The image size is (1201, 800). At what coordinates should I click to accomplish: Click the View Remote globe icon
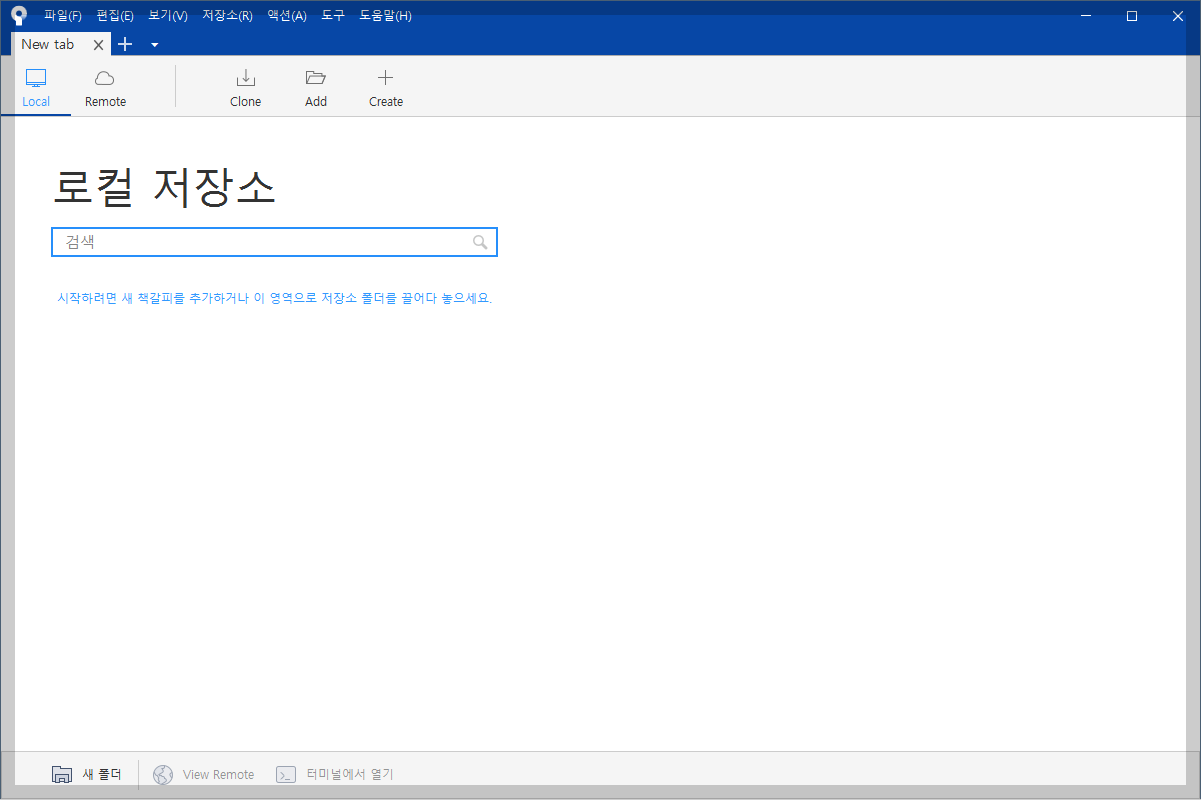coord(163,774)
